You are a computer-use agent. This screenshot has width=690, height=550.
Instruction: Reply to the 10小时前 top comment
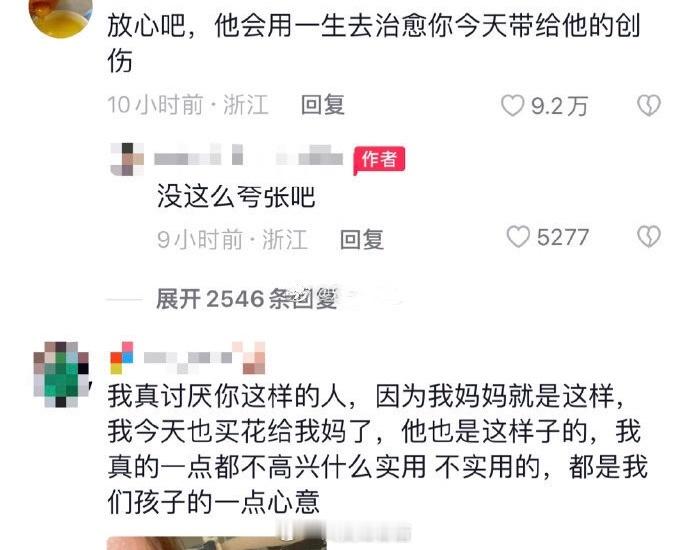323,105
